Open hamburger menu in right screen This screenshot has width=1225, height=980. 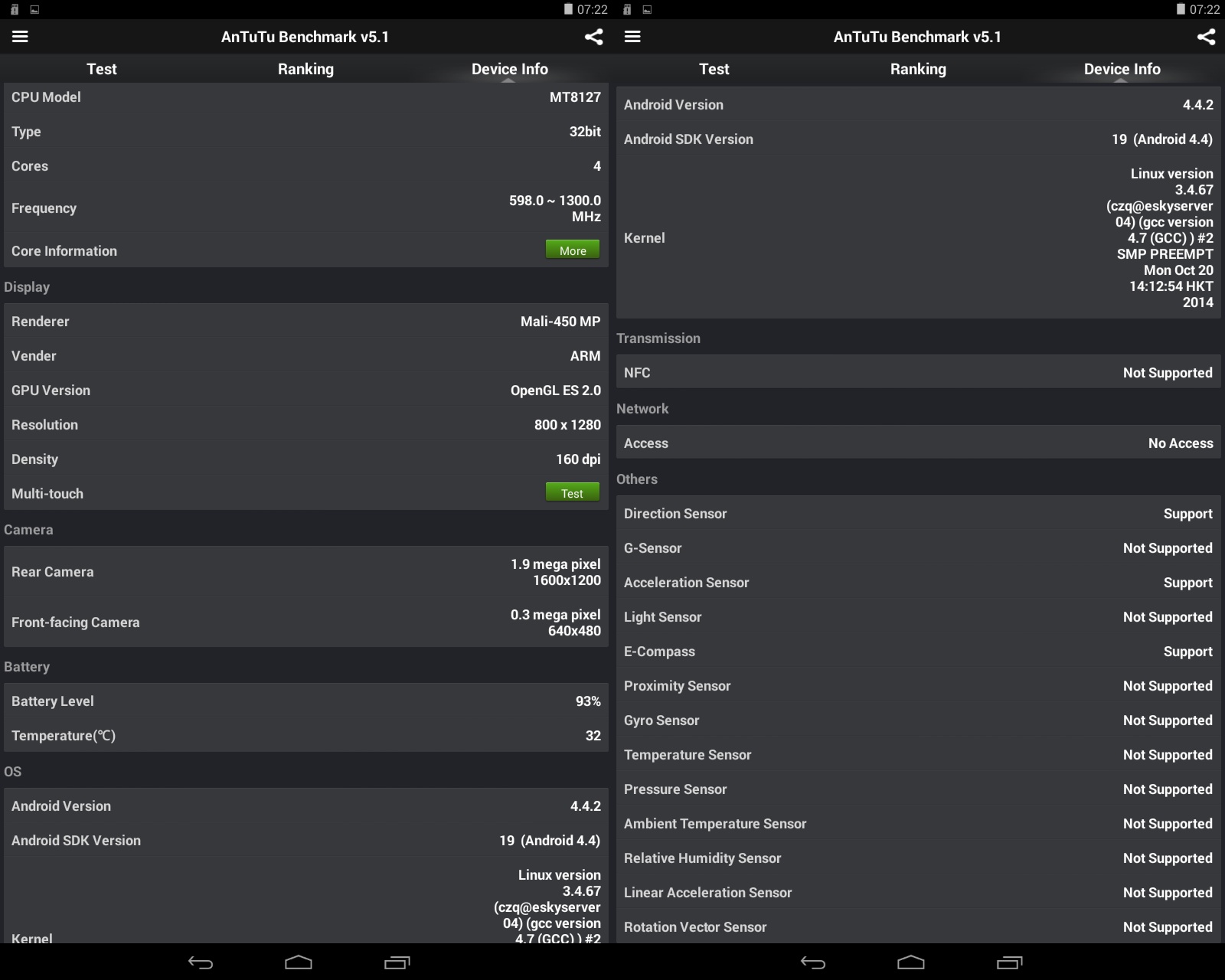click(x=632, y=37)
